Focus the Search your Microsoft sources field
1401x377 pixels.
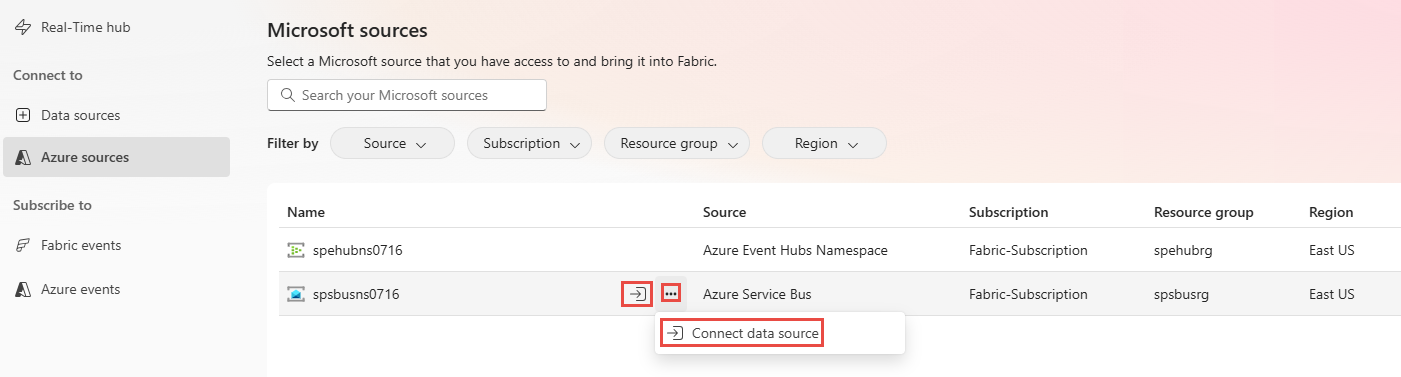407,96
